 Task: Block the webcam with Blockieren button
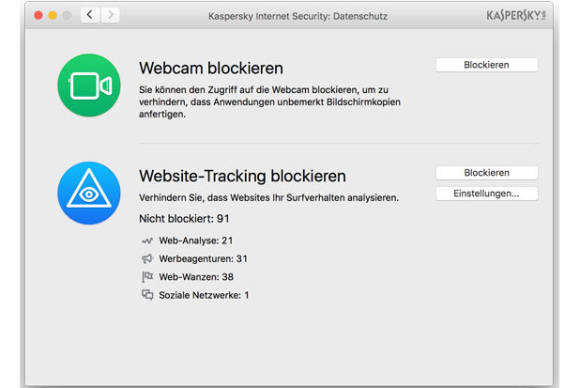486,65
